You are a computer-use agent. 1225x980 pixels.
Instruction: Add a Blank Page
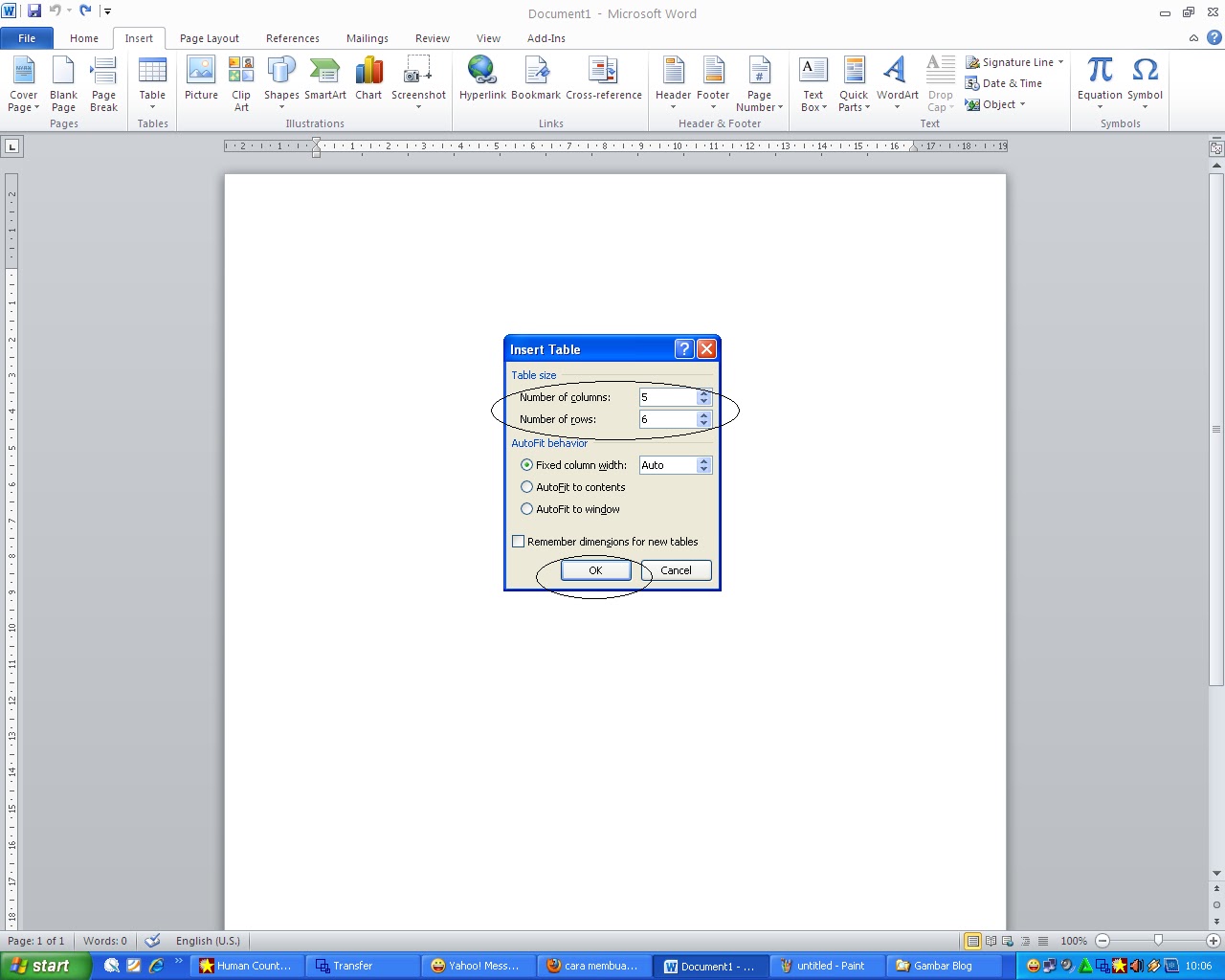[63, 84]
